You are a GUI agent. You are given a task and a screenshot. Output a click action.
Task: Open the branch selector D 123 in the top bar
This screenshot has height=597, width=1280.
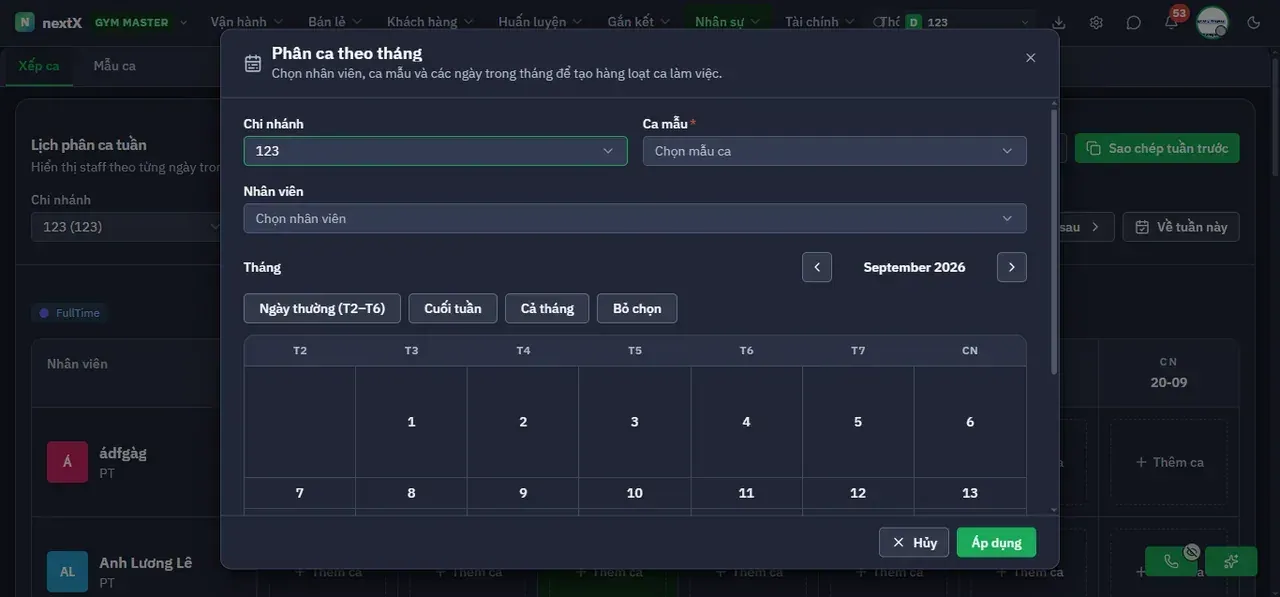tap(967, 22)
